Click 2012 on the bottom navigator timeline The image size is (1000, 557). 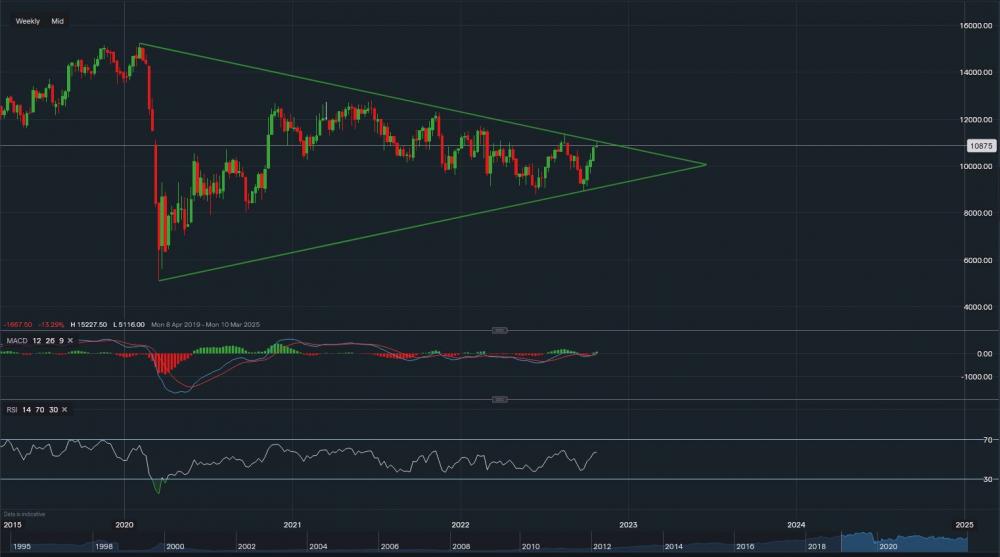pos(600,547)
